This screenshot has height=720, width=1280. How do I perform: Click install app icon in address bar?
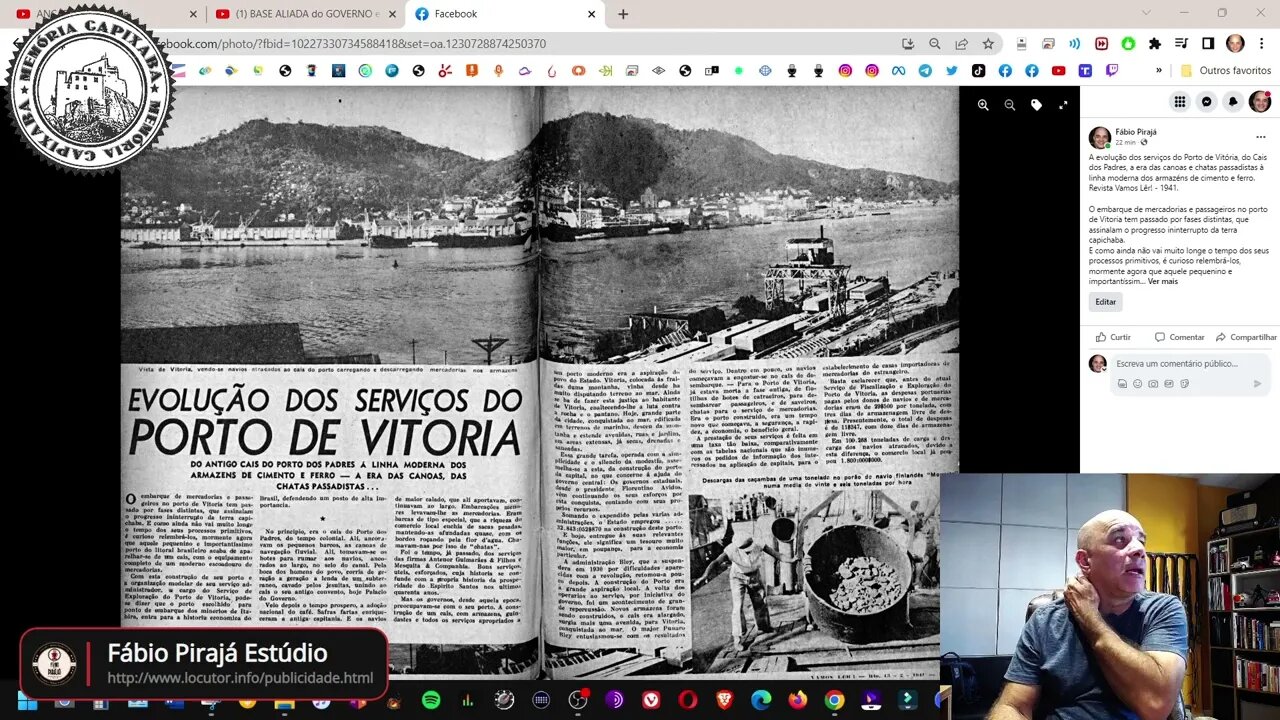click(908, 44)
